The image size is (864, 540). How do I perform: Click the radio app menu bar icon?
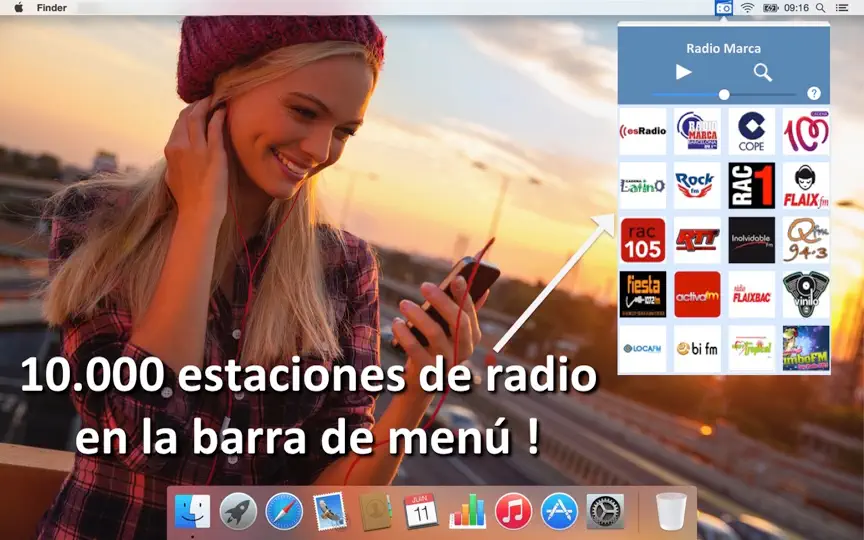pos(723,8)
